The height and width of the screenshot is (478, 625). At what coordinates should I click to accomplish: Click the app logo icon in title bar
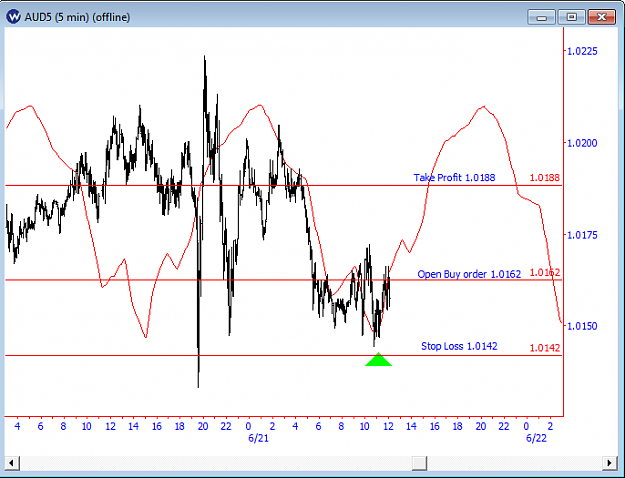click(13, 17)
